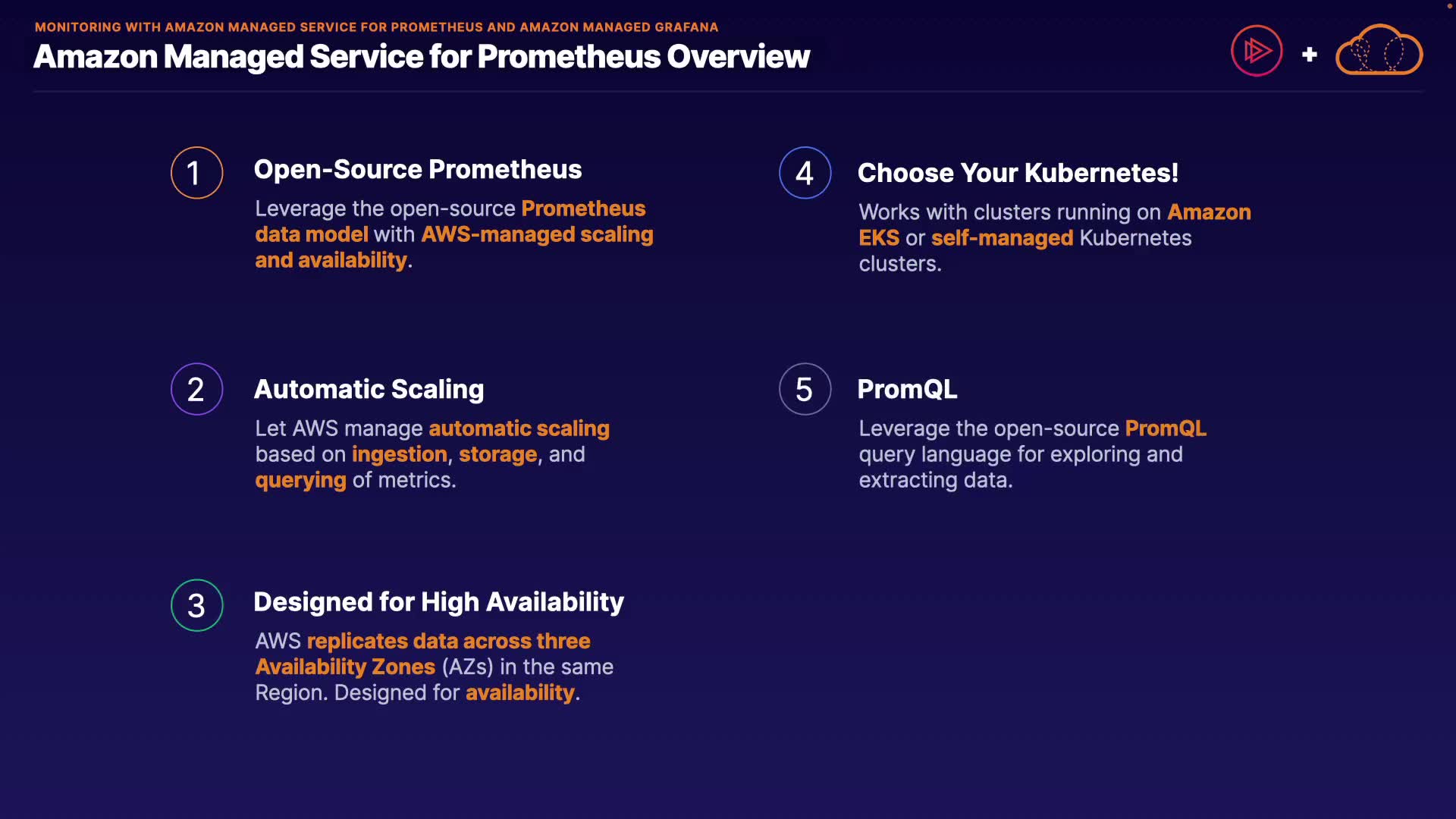
Task: Click the 'Open-Source Prometheus' heading
Action: tap(418, 169)
